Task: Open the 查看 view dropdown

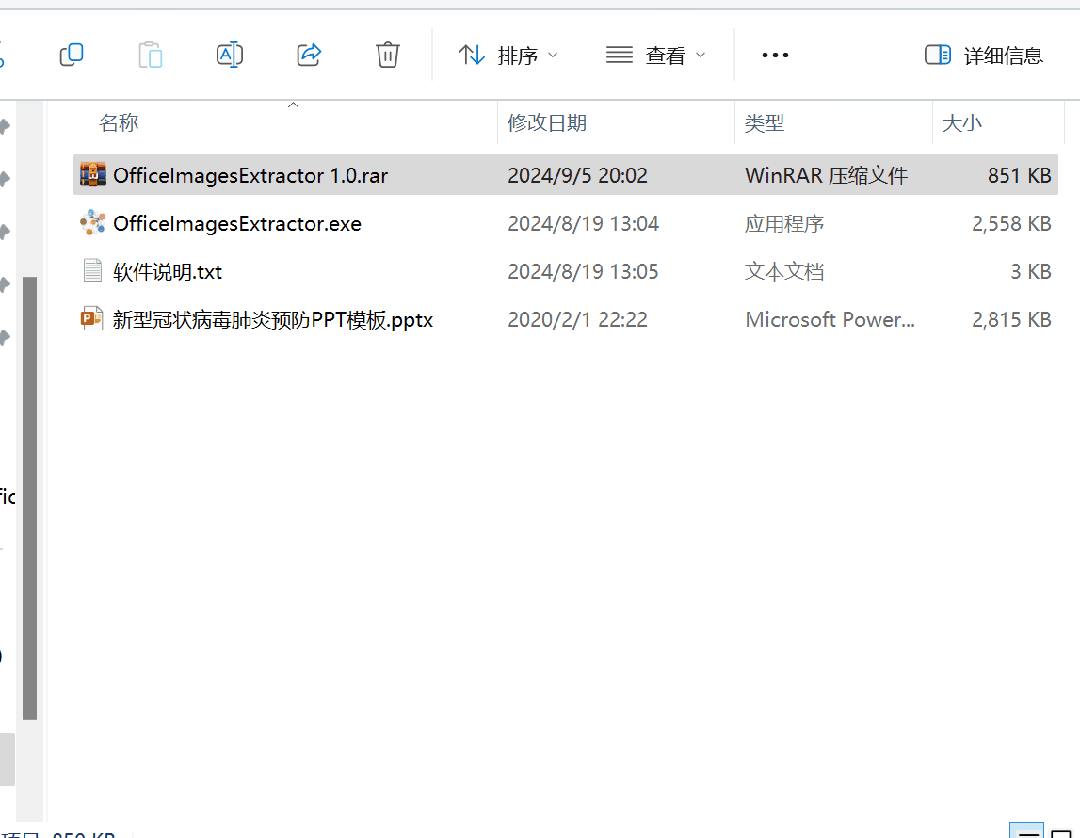Action: (x=656, y=55)
